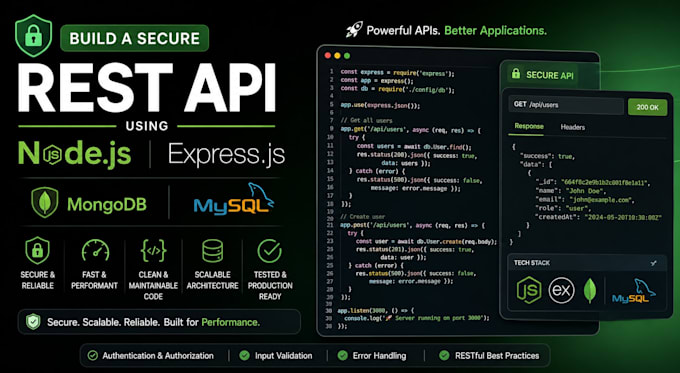Screen dimensions: 680x373
Task: Click the 200 OK status button
Action: coord(647,107)
